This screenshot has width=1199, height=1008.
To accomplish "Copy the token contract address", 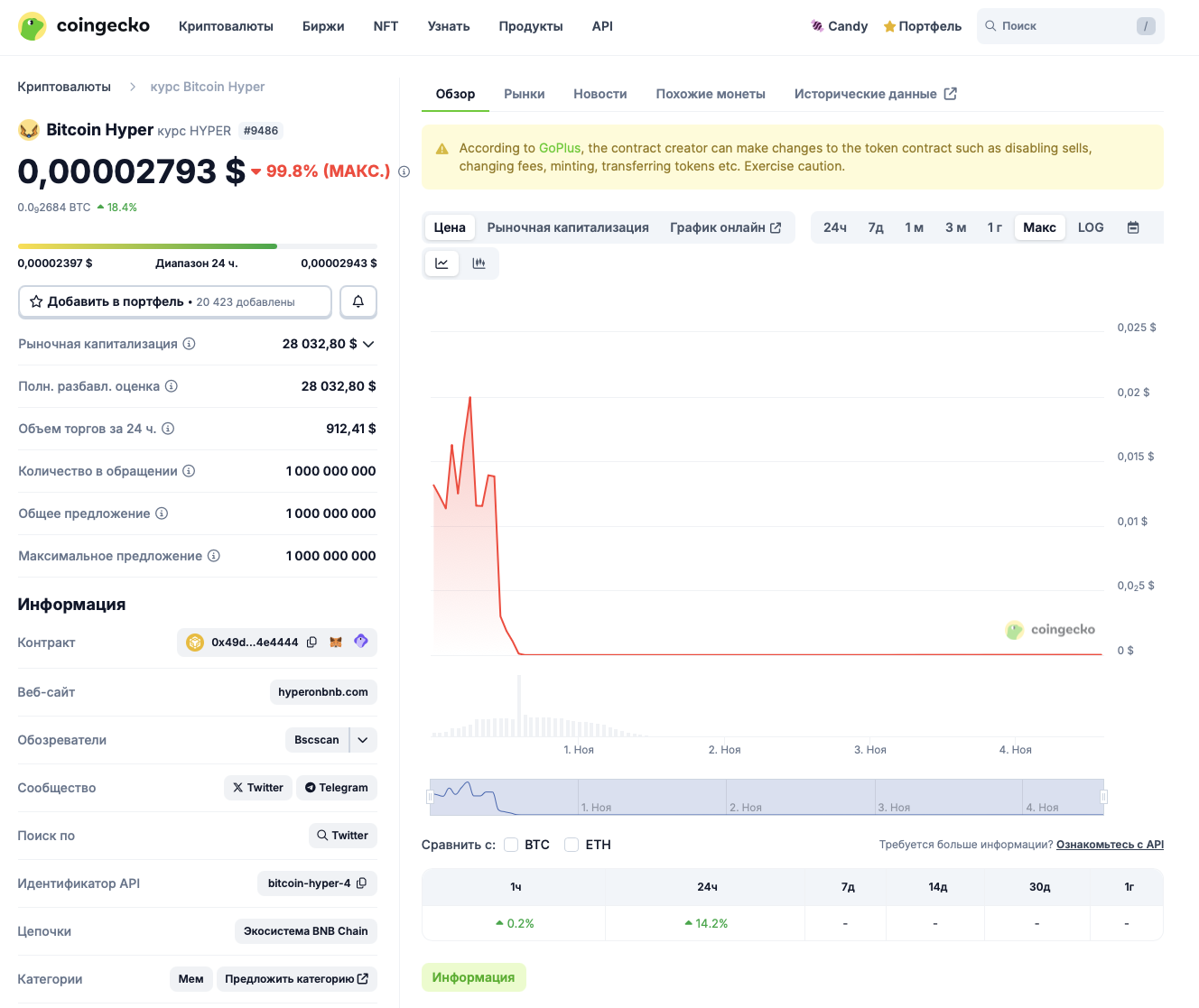I will coord(311,642).
